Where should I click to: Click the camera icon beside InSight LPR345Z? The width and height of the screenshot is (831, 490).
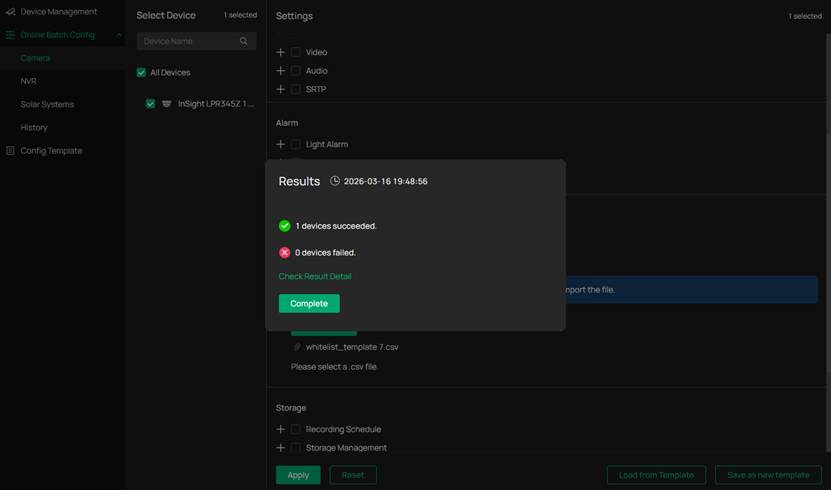pos(166,104)
